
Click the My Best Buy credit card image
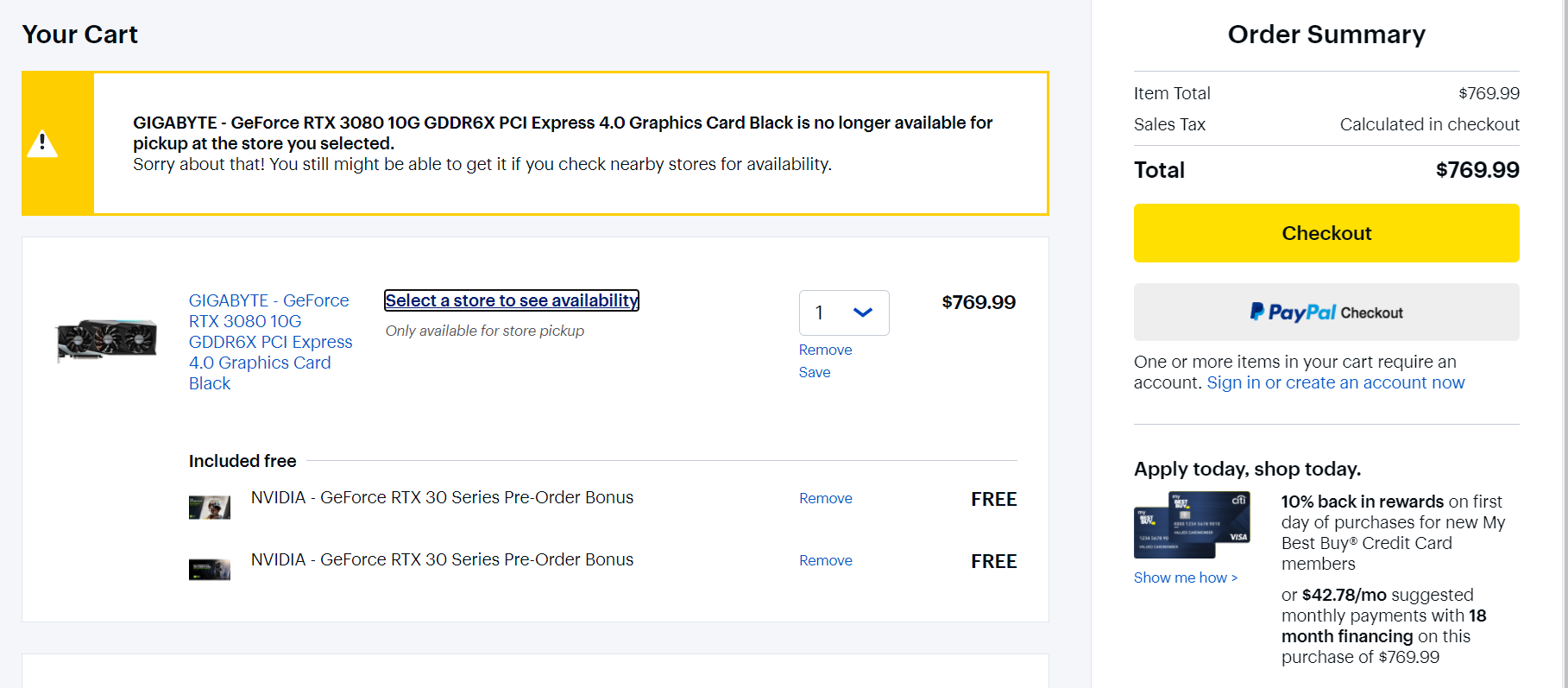(1192, 525)
